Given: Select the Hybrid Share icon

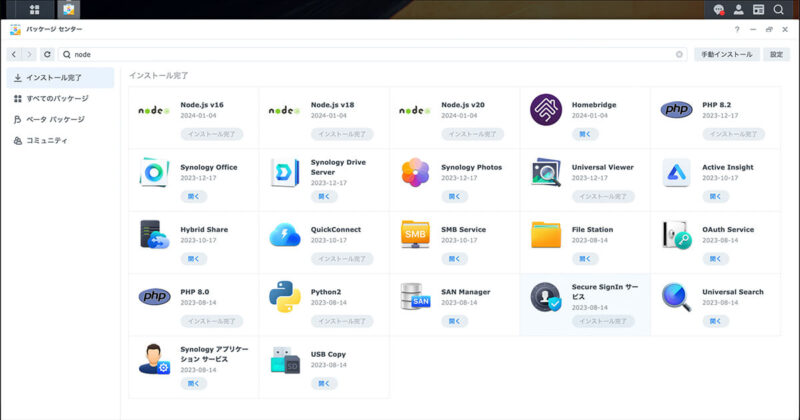Looking at the screenshot, I should 154,235.
